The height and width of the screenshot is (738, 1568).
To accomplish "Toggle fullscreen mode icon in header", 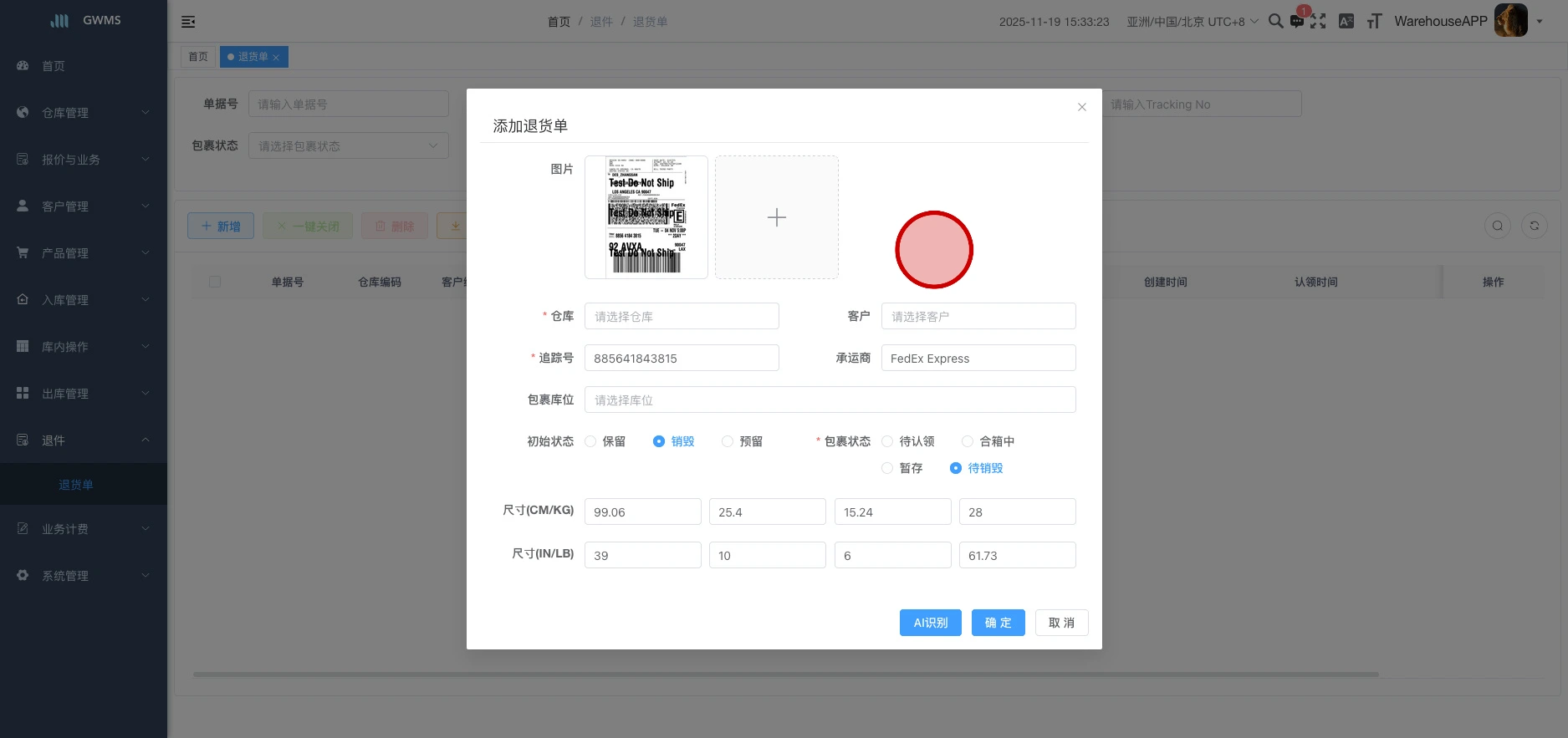I will [1318, 22].
